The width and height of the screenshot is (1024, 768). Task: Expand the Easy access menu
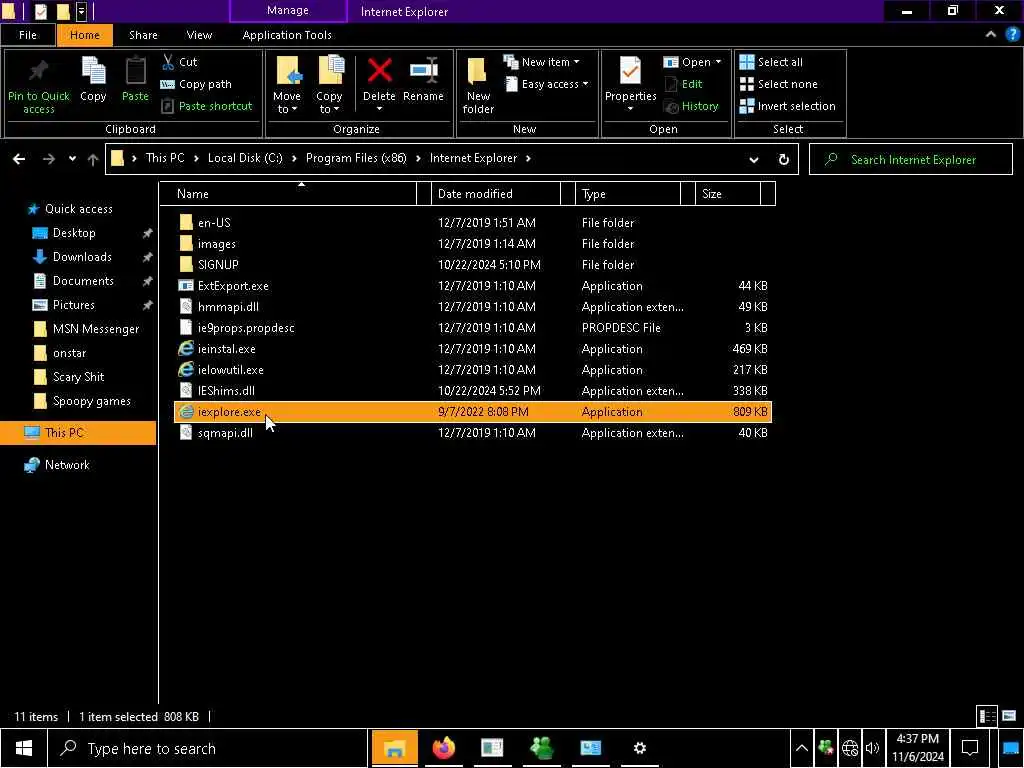(x=547, y=84)
